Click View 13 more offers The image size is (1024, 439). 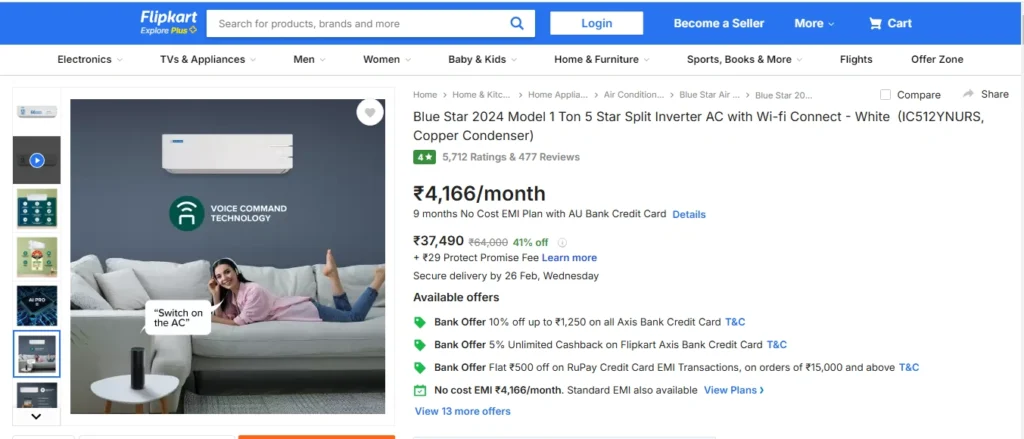coord(462,411)
